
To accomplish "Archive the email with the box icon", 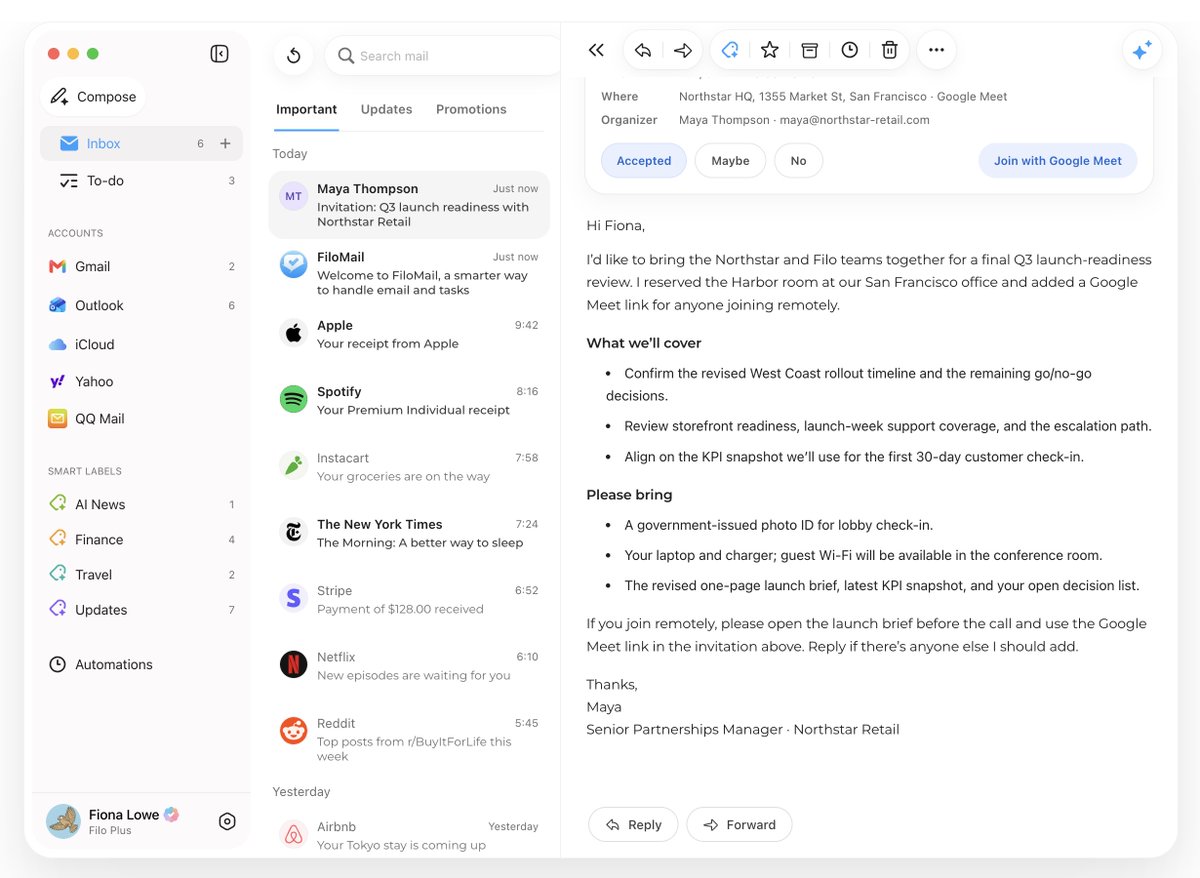I will 810,50.
